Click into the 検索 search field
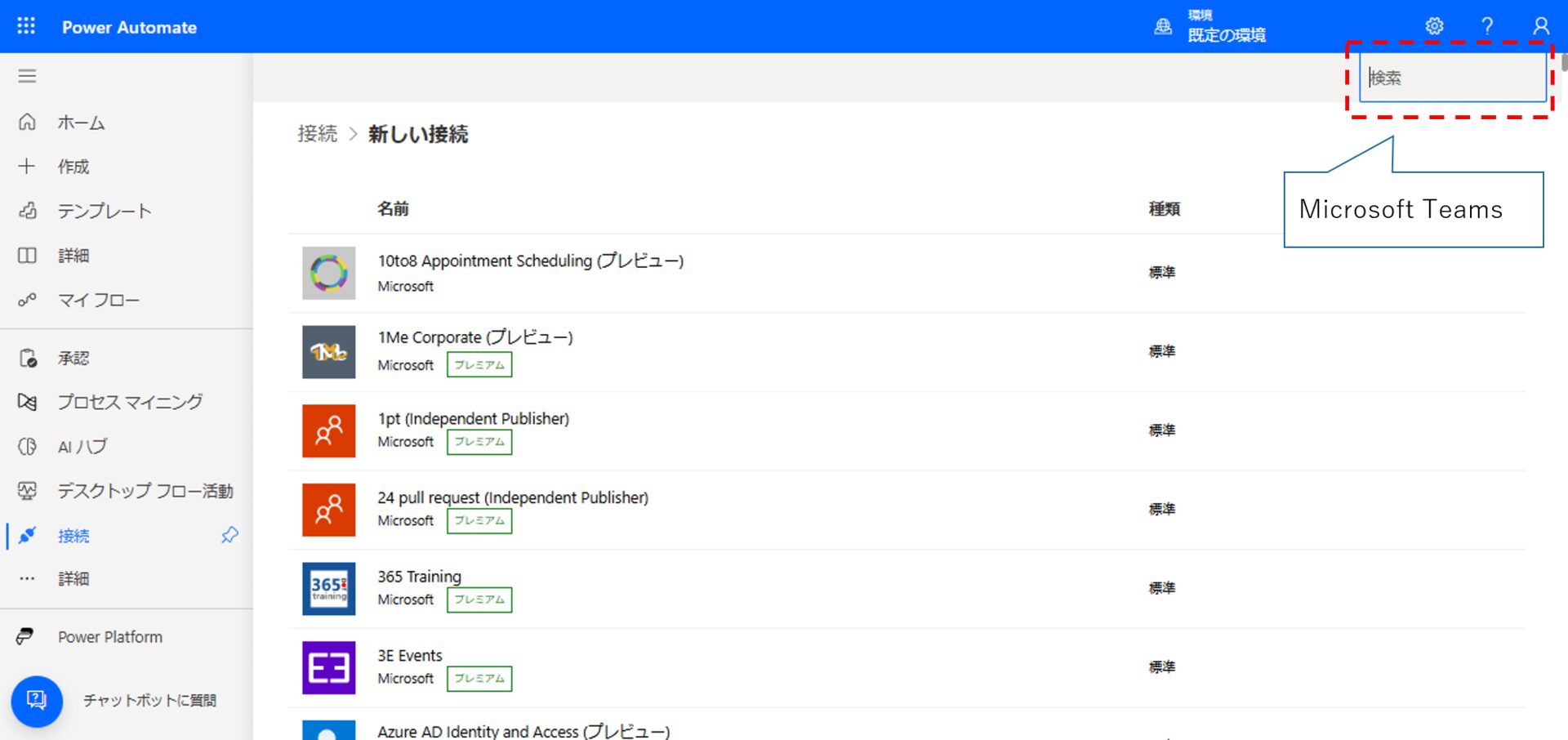Viewport: 1568px width, 740px height. [1453, 78]
